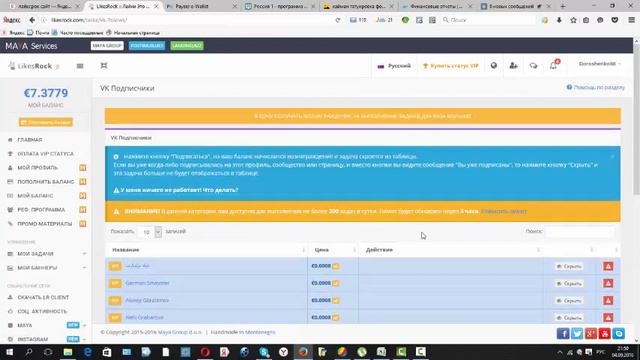Open Помощь по разделу help link
Viewport: 640px width, 360px height.
596,87
